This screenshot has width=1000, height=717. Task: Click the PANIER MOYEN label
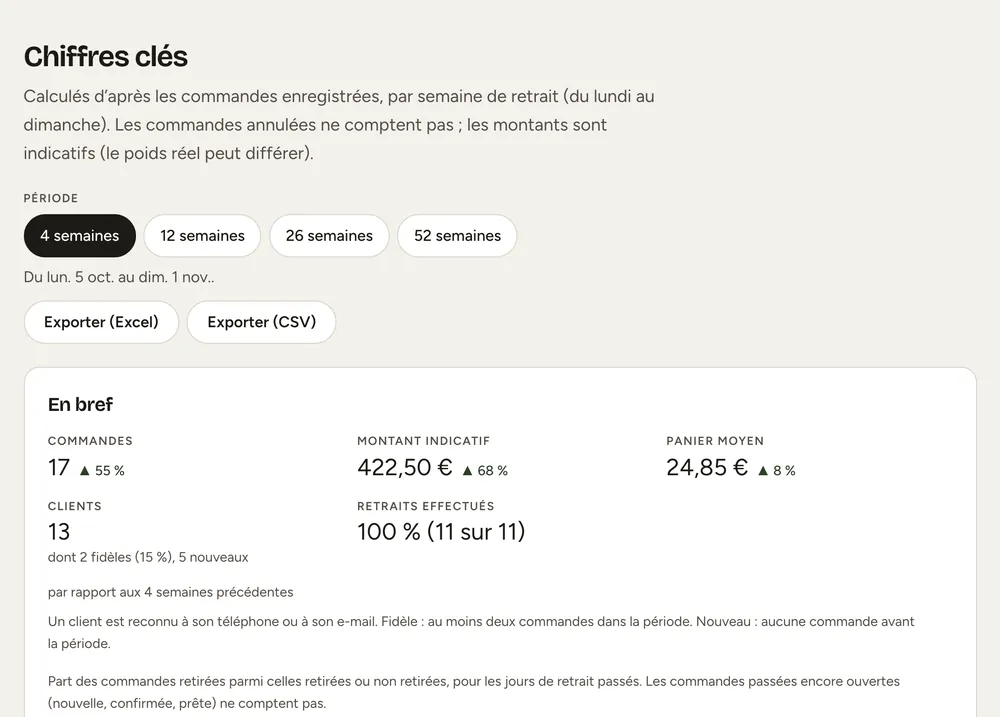[715, 441]
